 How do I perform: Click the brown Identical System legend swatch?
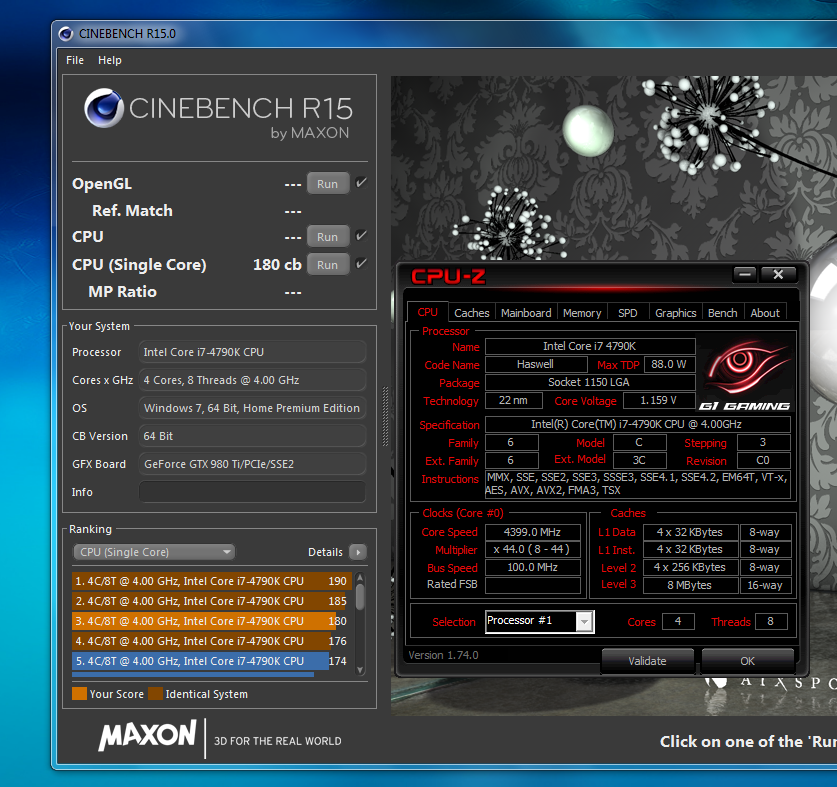click(x=155, y=694)
